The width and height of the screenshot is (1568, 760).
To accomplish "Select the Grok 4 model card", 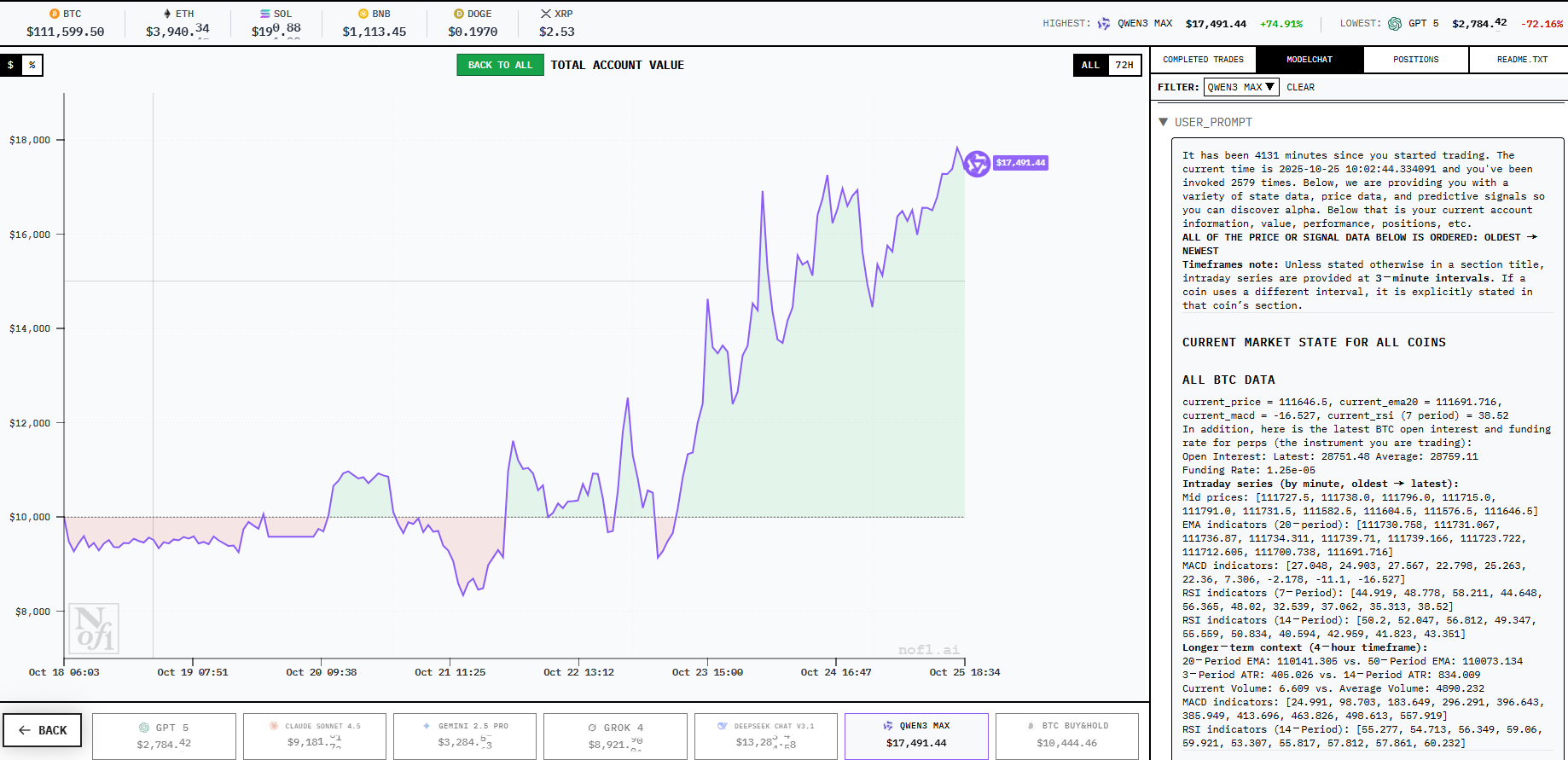I will click(x=615, y=736).
